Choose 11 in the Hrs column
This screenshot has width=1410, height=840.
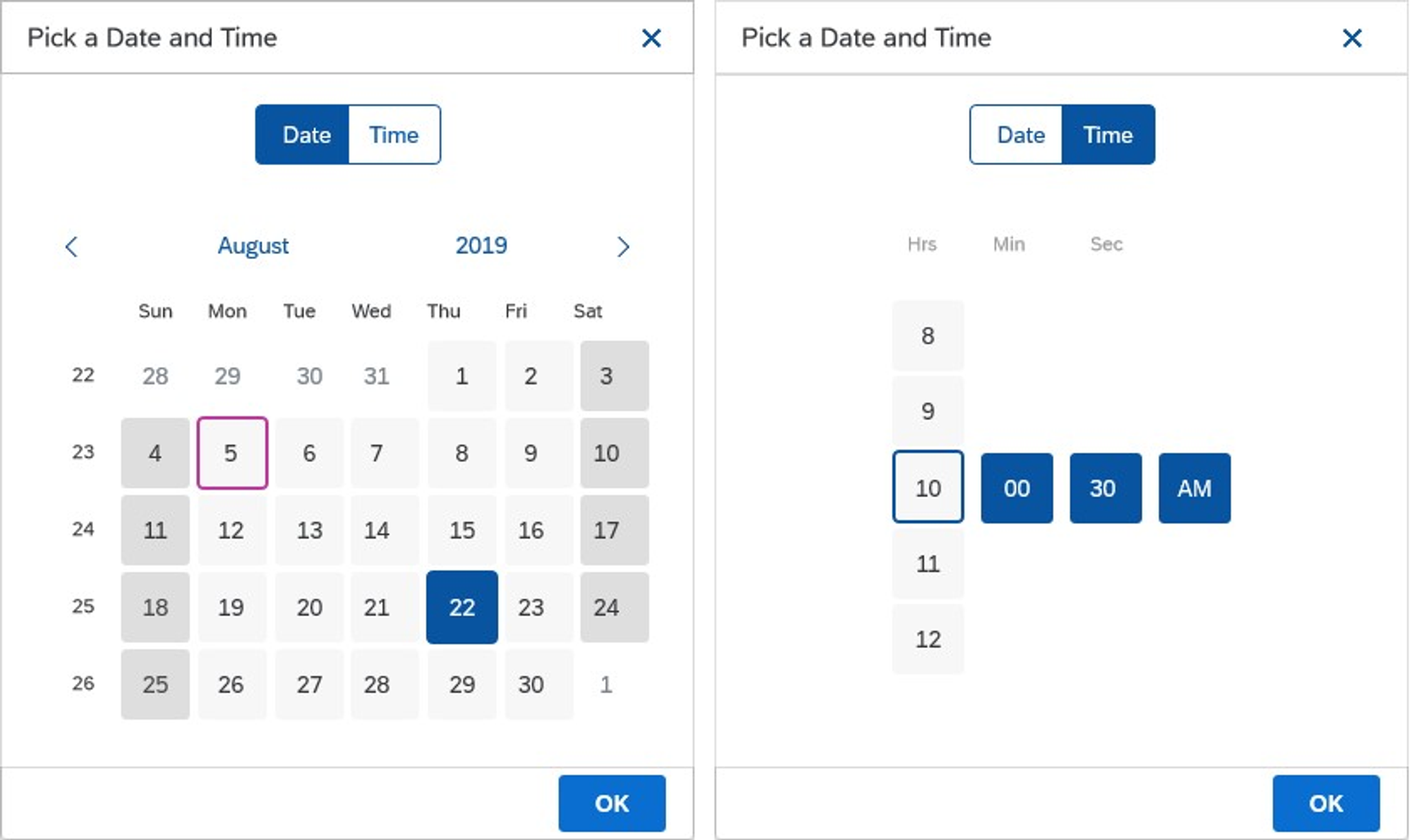[927, 563]
